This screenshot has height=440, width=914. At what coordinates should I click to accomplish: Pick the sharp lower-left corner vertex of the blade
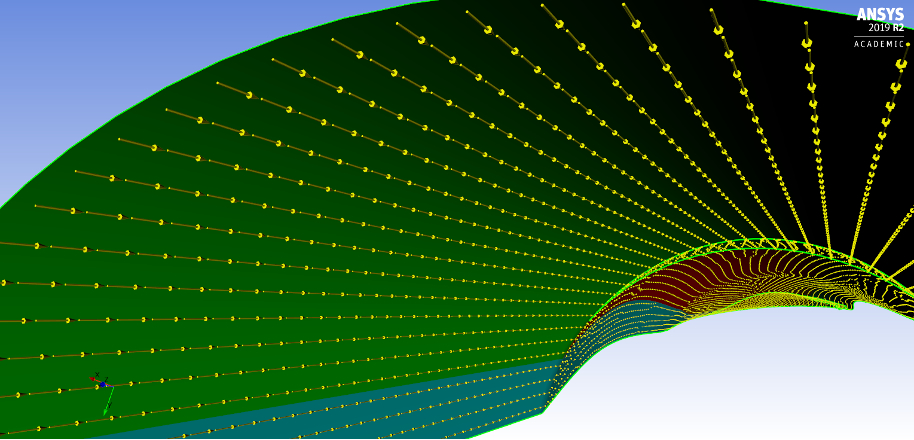(x=544, y=409)
